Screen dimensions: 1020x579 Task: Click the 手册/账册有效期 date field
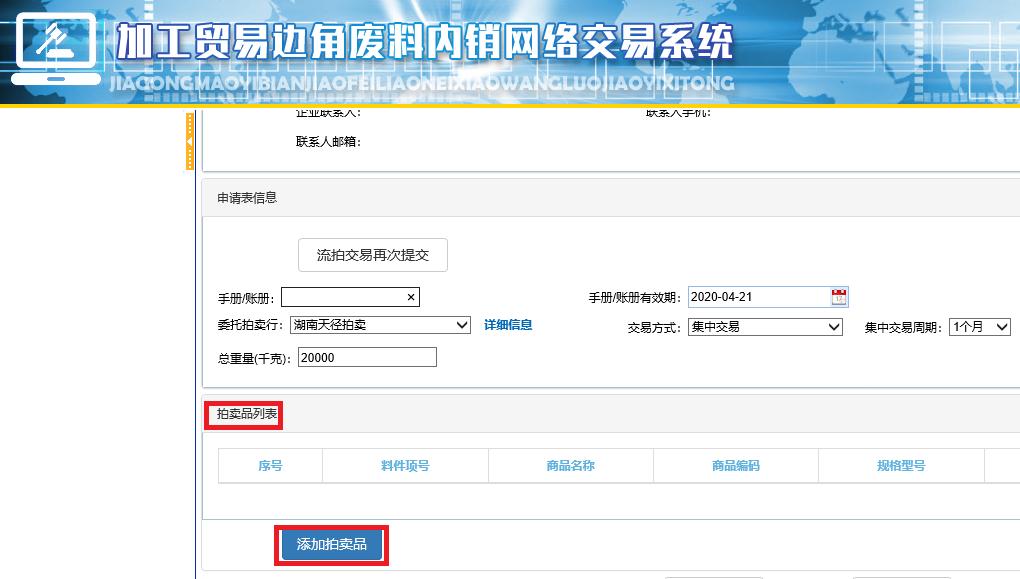768,297
